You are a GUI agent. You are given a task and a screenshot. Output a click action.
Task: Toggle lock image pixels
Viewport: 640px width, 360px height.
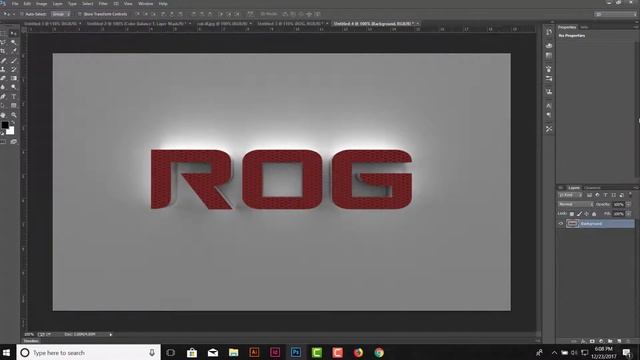(x=580, y=213)
